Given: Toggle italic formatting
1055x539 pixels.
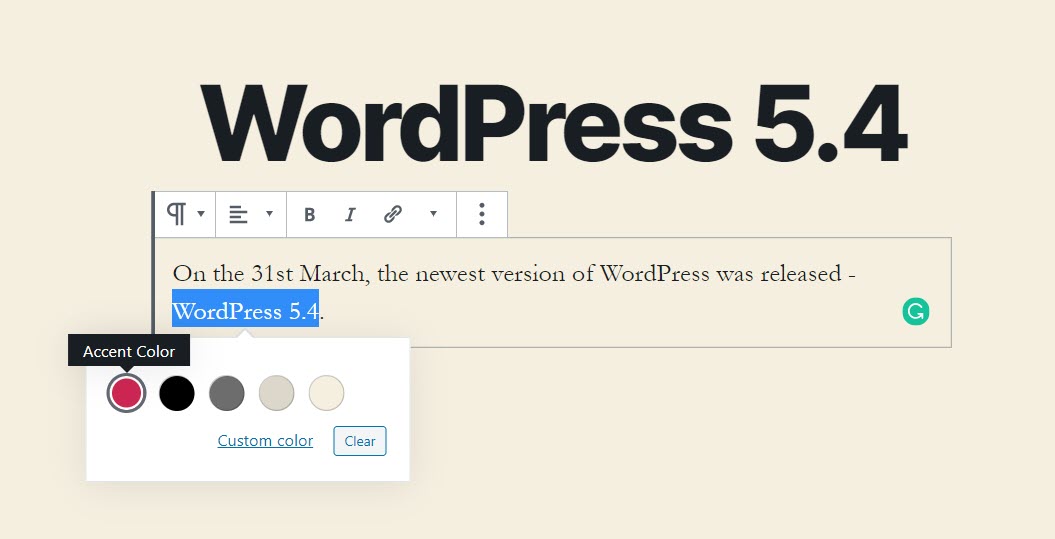Looking at the screenshot, I should [350, 215].
